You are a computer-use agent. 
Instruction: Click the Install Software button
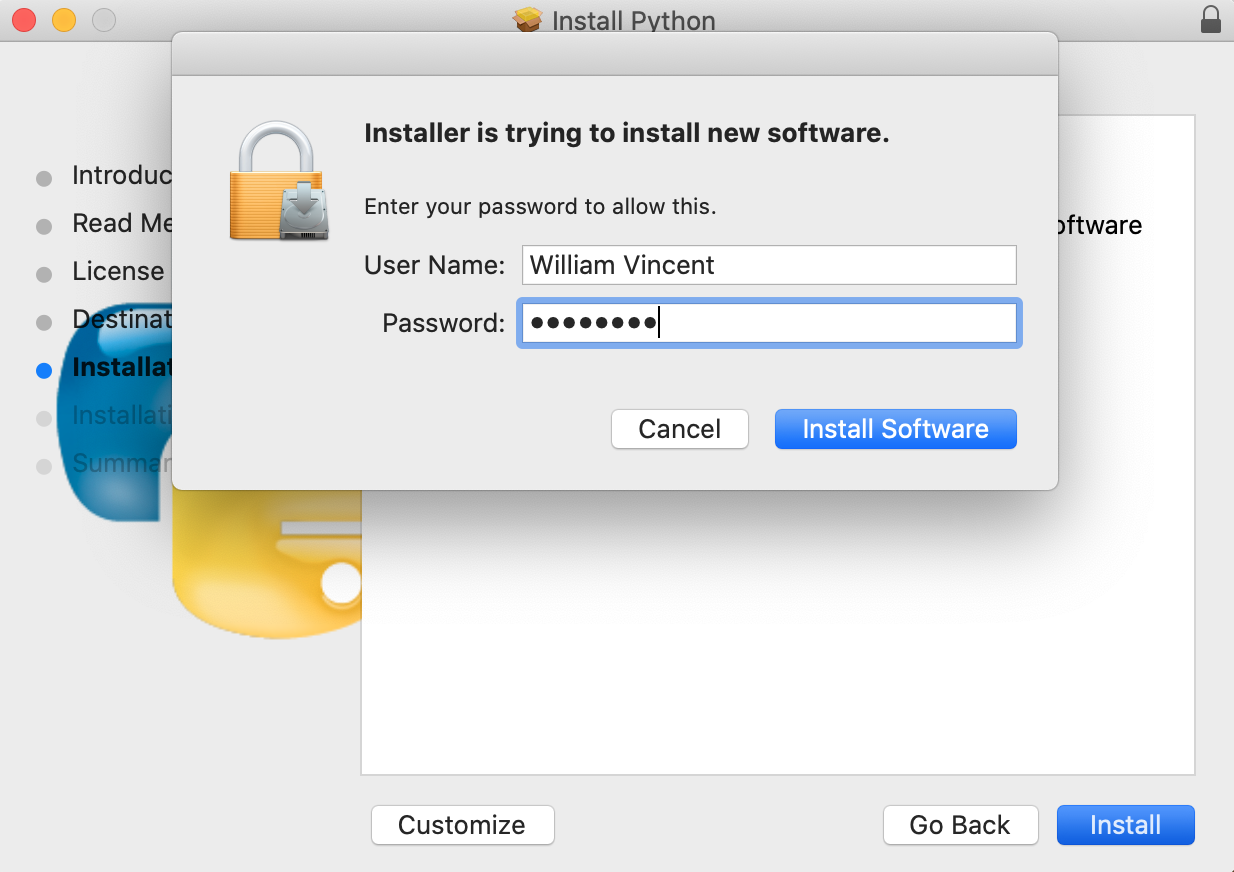pyautogui.click(x=895, y=429)
